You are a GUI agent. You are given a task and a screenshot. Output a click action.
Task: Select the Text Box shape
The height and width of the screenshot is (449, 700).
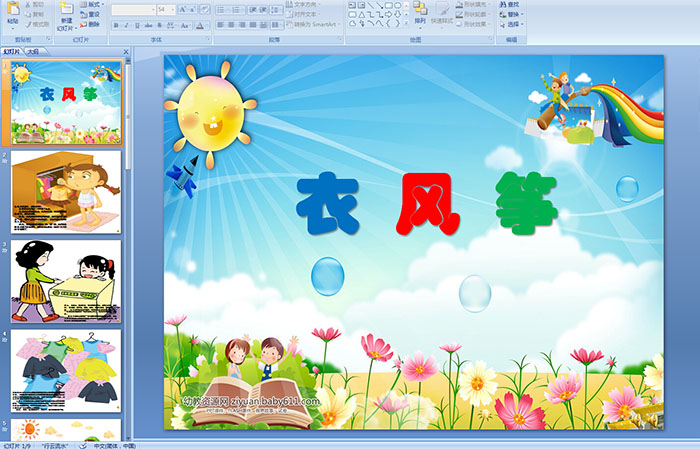click(352, 5)
